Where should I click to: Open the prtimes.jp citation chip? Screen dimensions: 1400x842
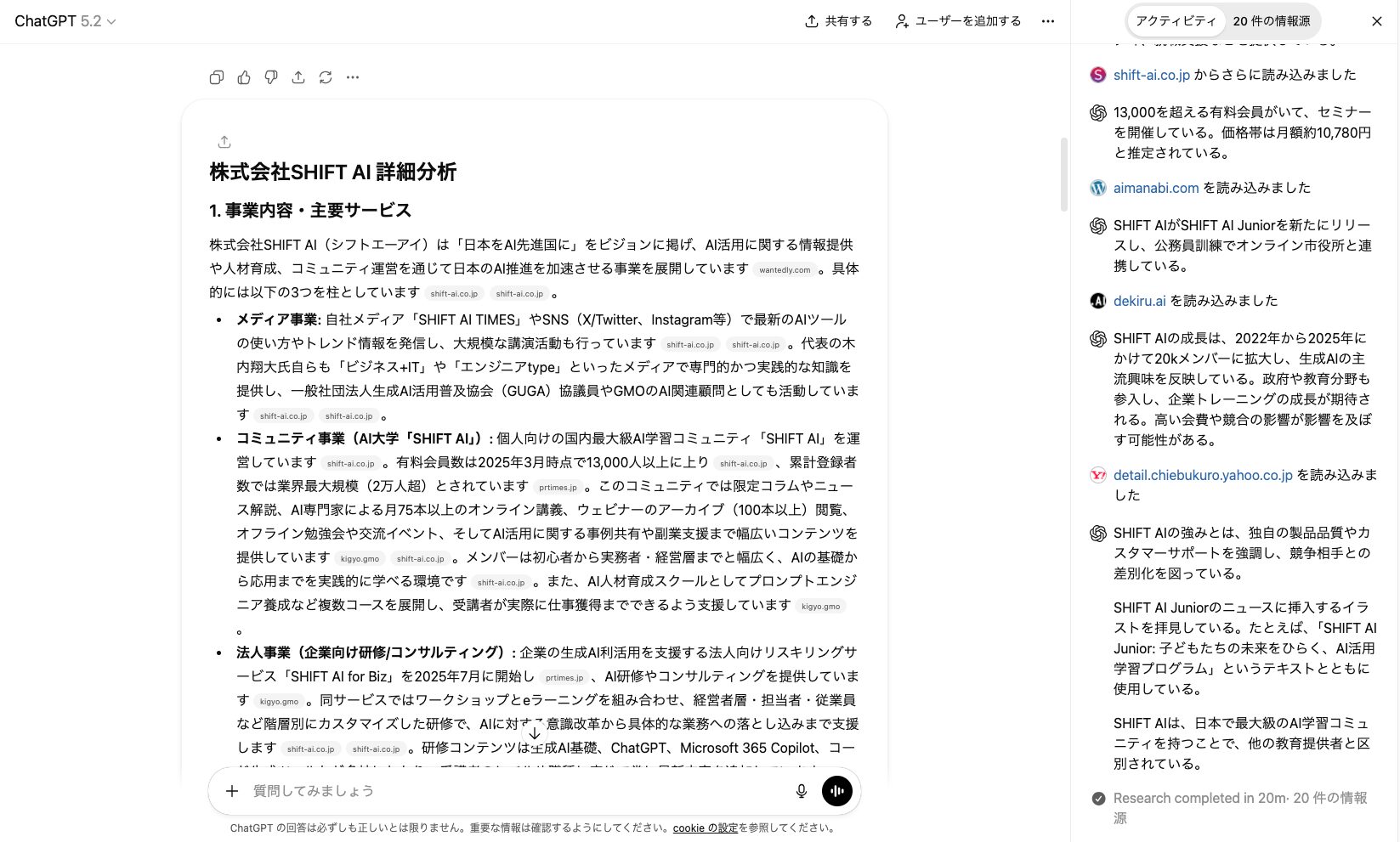pos(558,486)
